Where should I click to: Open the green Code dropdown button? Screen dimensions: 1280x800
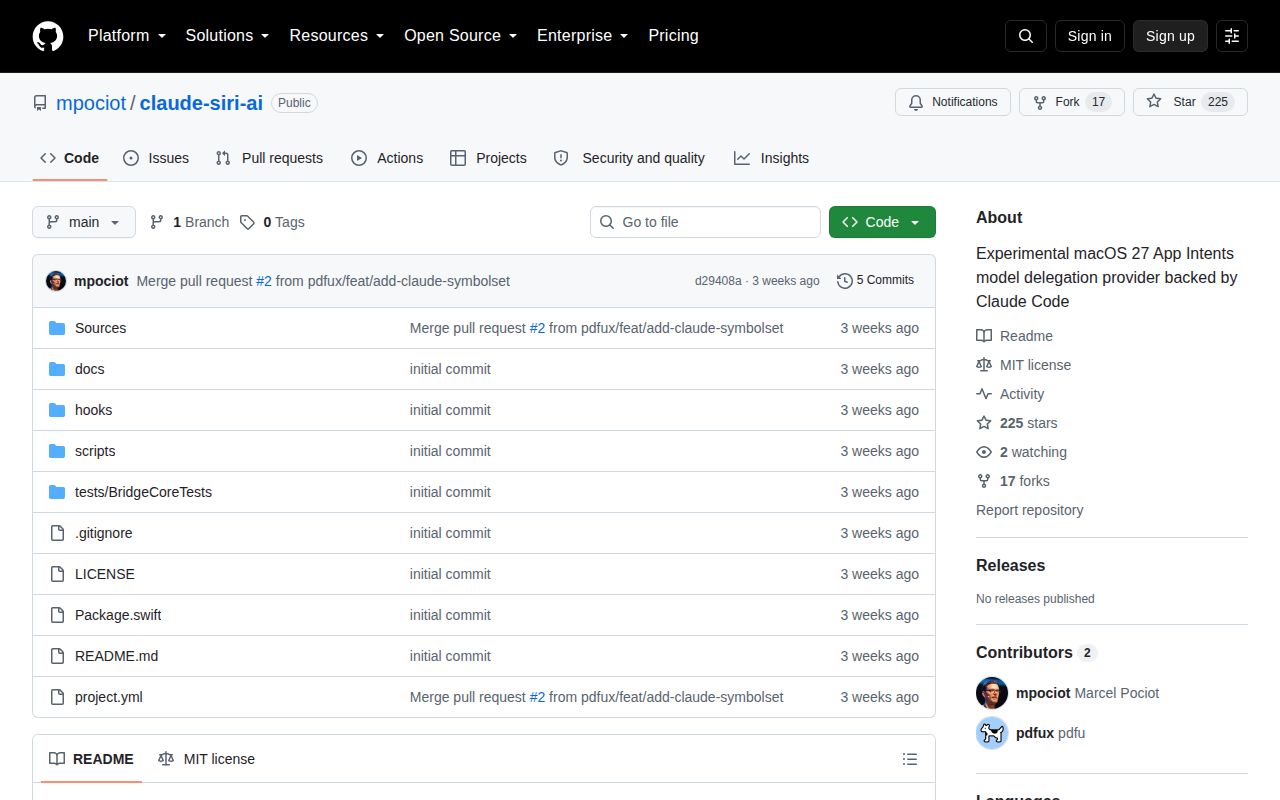[x=882, y=222]
